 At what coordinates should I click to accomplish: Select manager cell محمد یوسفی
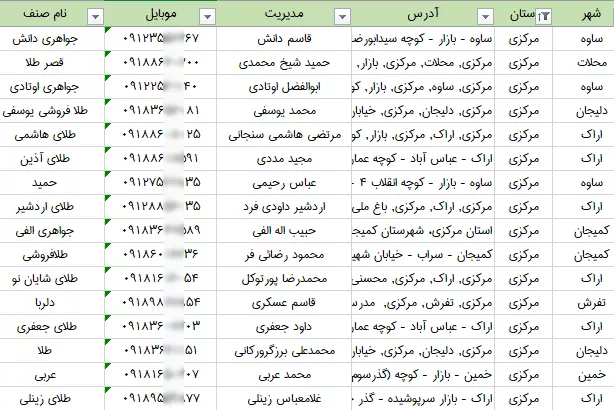point(284,111)
